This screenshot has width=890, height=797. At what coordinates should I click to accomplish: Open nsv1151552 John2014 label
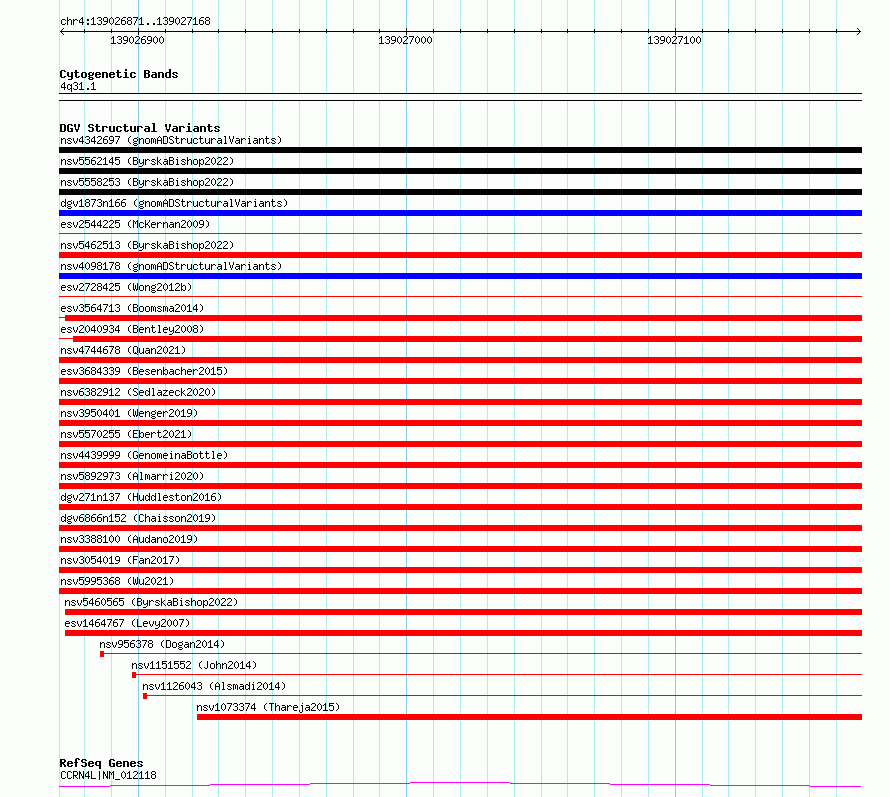point(194,665)
